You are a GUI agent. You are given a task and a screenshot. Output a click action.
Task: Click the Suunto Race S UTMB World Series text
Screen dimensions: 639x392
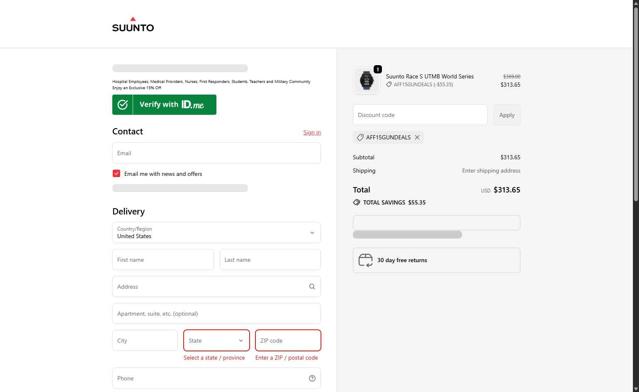430,76
